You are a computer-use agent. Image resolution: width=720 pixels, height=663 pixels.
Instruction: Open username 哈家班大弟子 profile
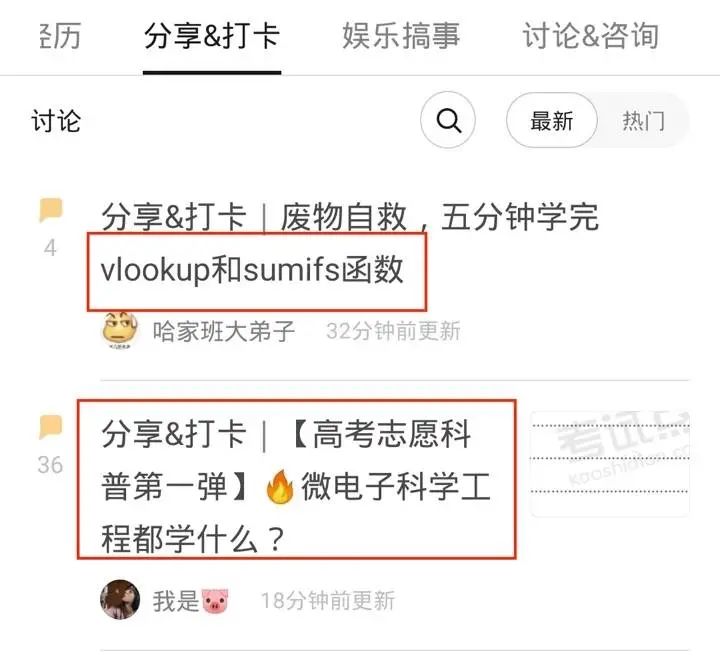(x=224, y=331)
